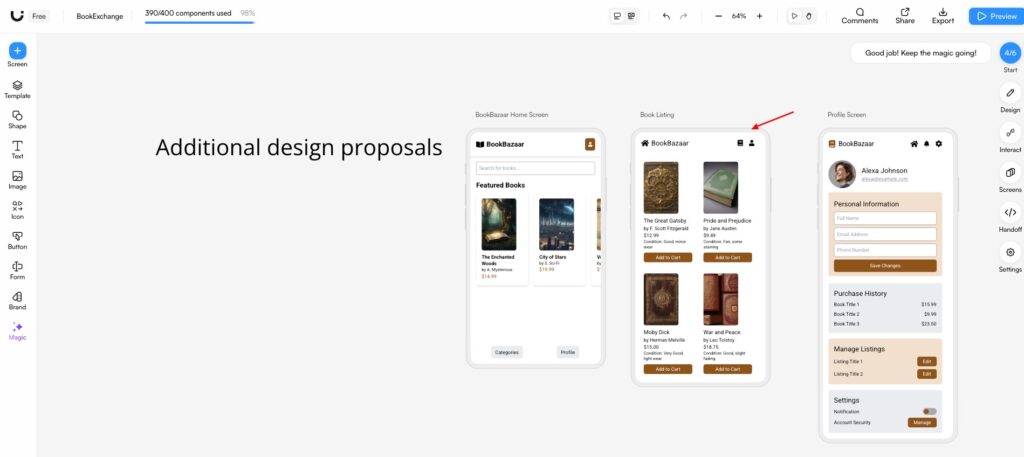Zoom in with the plus button
This screenshot has width=1024, height=457.
760,16
